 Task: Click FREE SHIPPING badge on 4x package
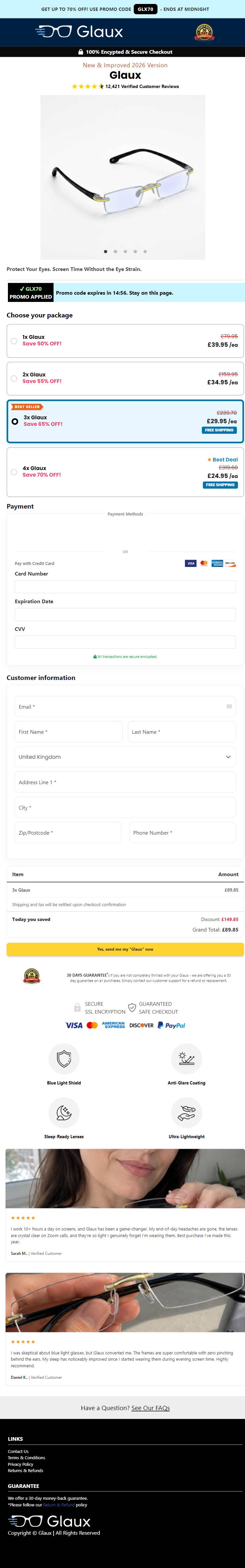coord(220,485)
